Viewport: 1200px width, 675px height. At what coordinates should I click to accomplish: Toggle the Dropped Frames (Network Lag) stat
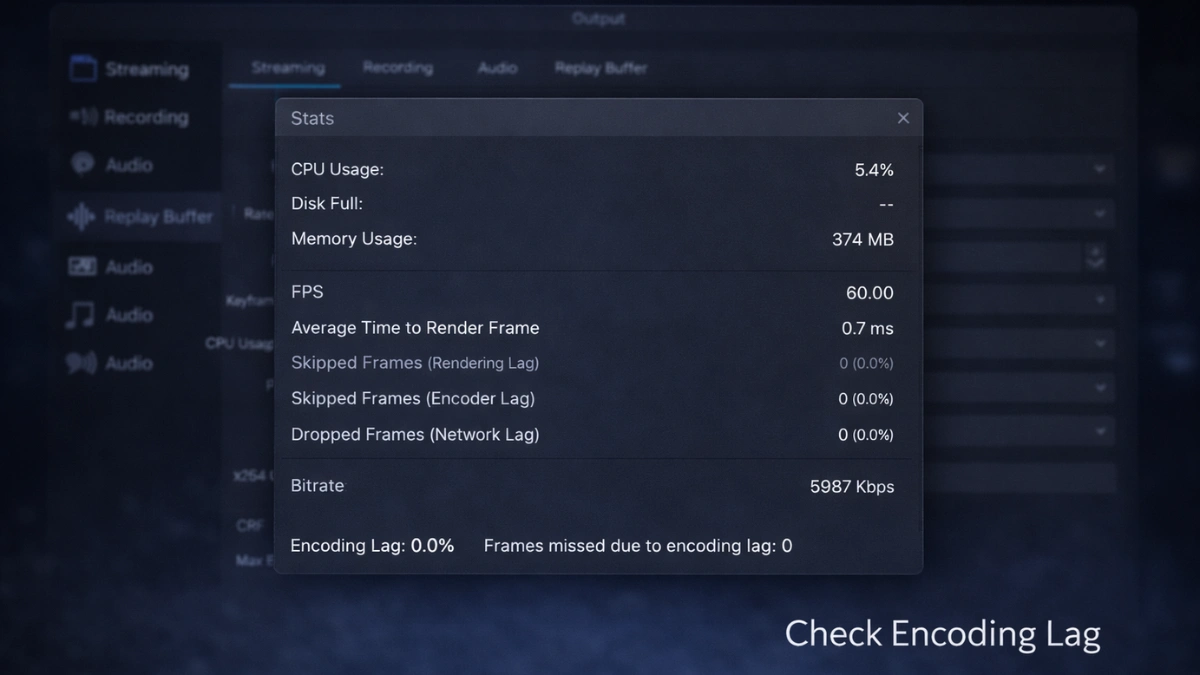tap(414, 434)
